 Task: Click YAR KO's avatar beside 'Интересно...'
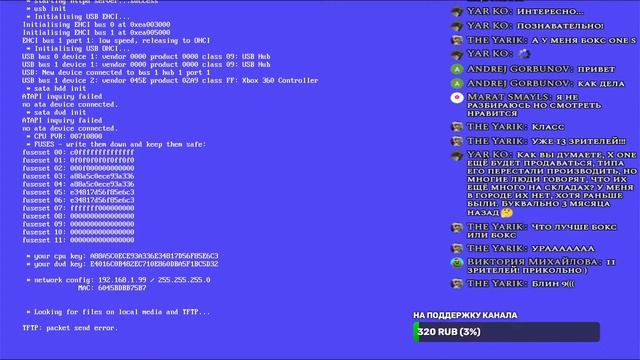(457, 11)
